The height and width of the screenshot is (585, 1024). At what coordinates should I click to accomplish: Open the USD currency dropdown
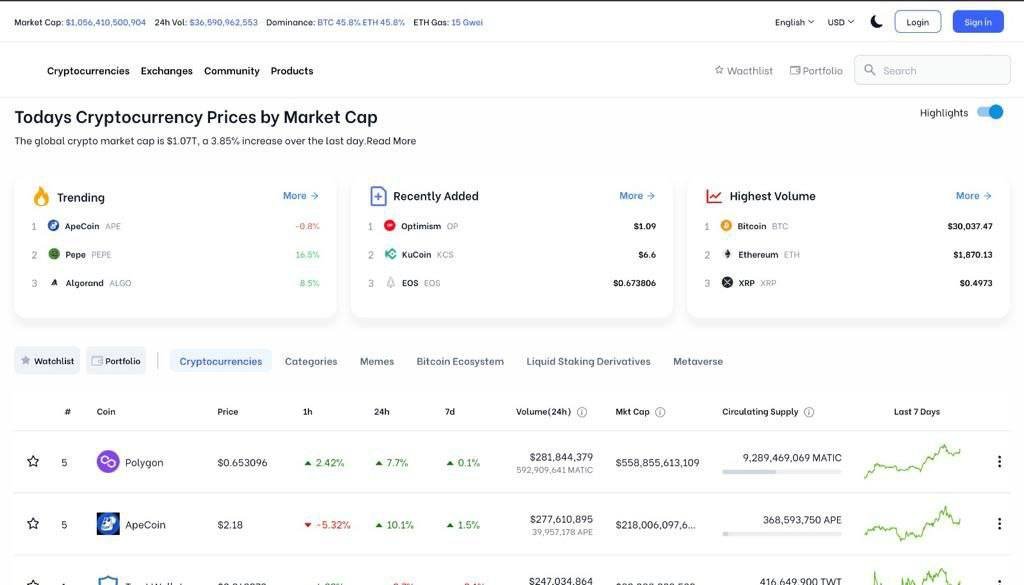click(840, 22)
